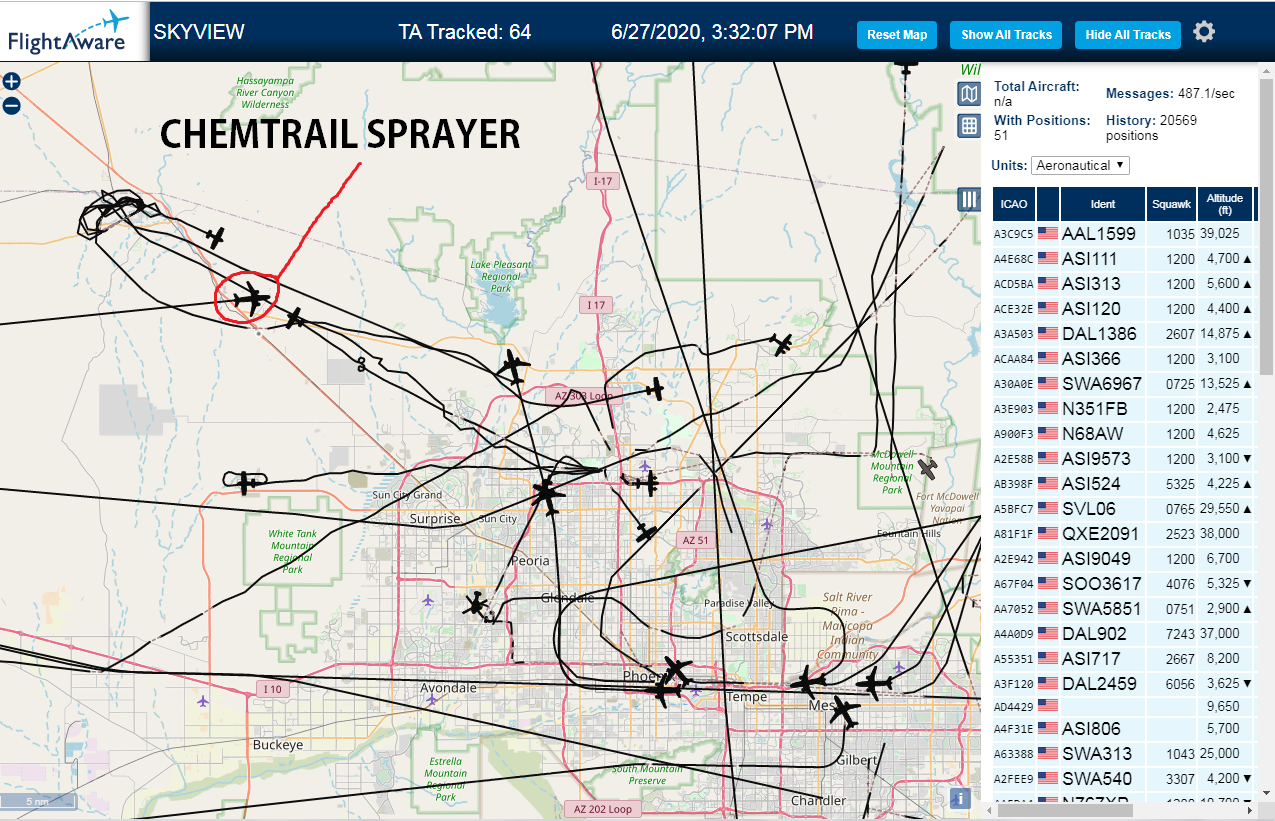Select the SWA6967 aircraft row
1275x821 pixels.
[1123, 383]
